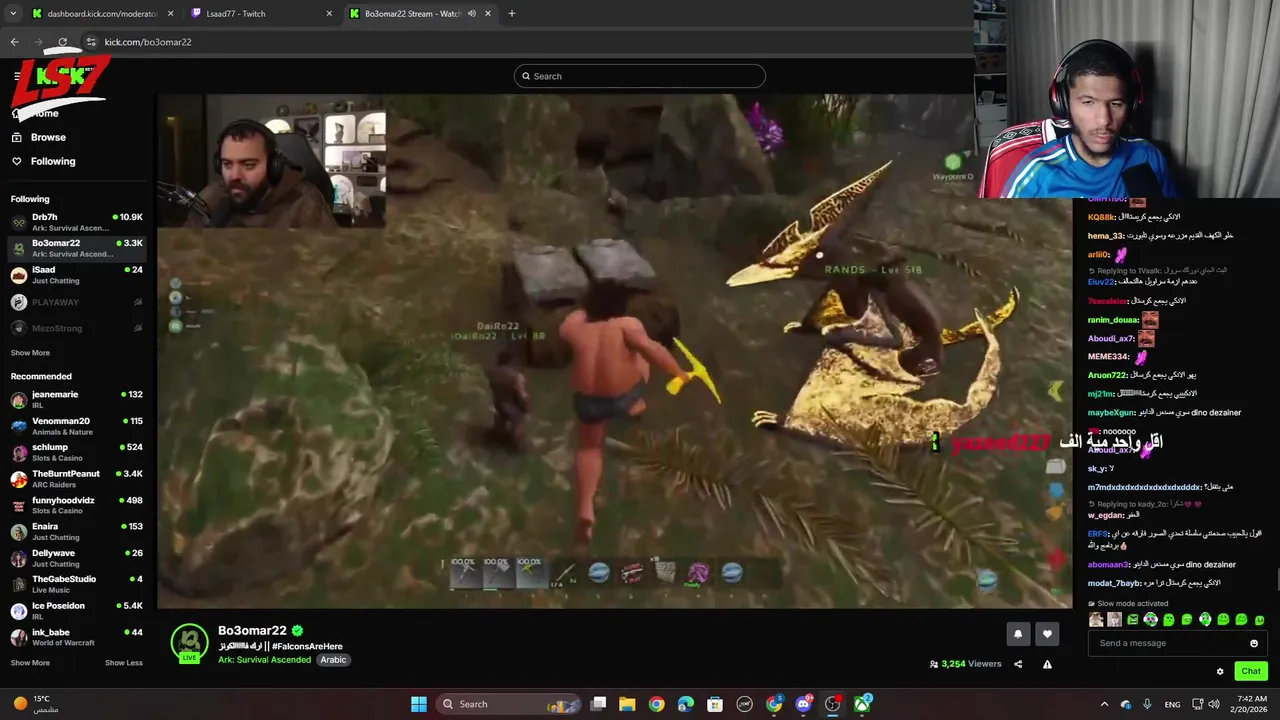
Task: Open recommended channel Venomman20
Action: pos(77,426)
